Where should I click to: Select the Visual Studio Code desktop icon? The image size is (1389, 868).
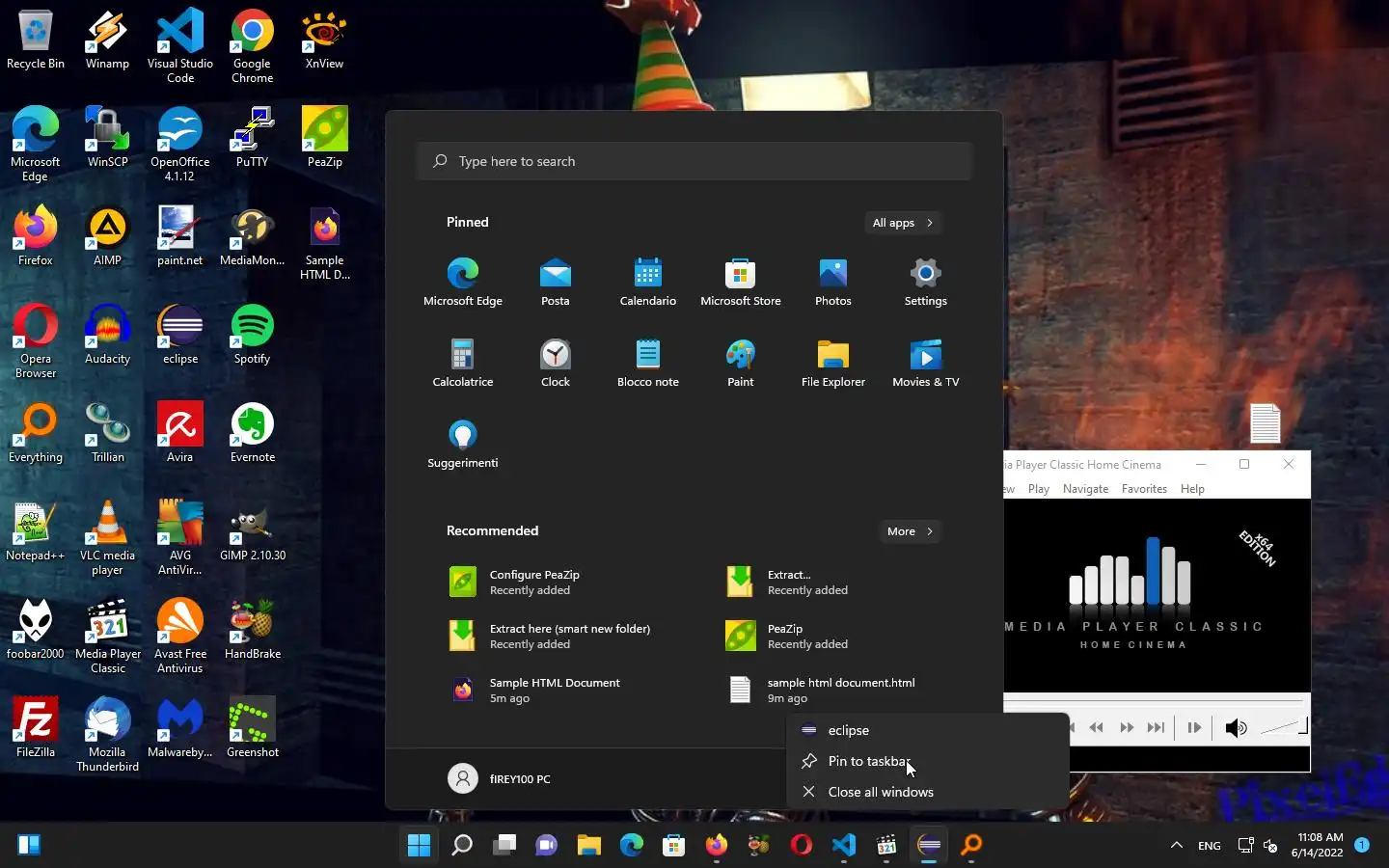(x=180, y=46)
